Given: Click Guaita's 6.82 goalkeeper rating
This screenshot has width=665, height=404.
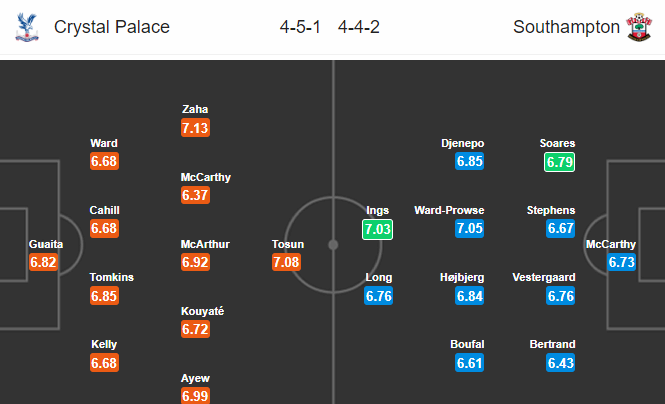Looking at the screenshot, I should 43,262.
